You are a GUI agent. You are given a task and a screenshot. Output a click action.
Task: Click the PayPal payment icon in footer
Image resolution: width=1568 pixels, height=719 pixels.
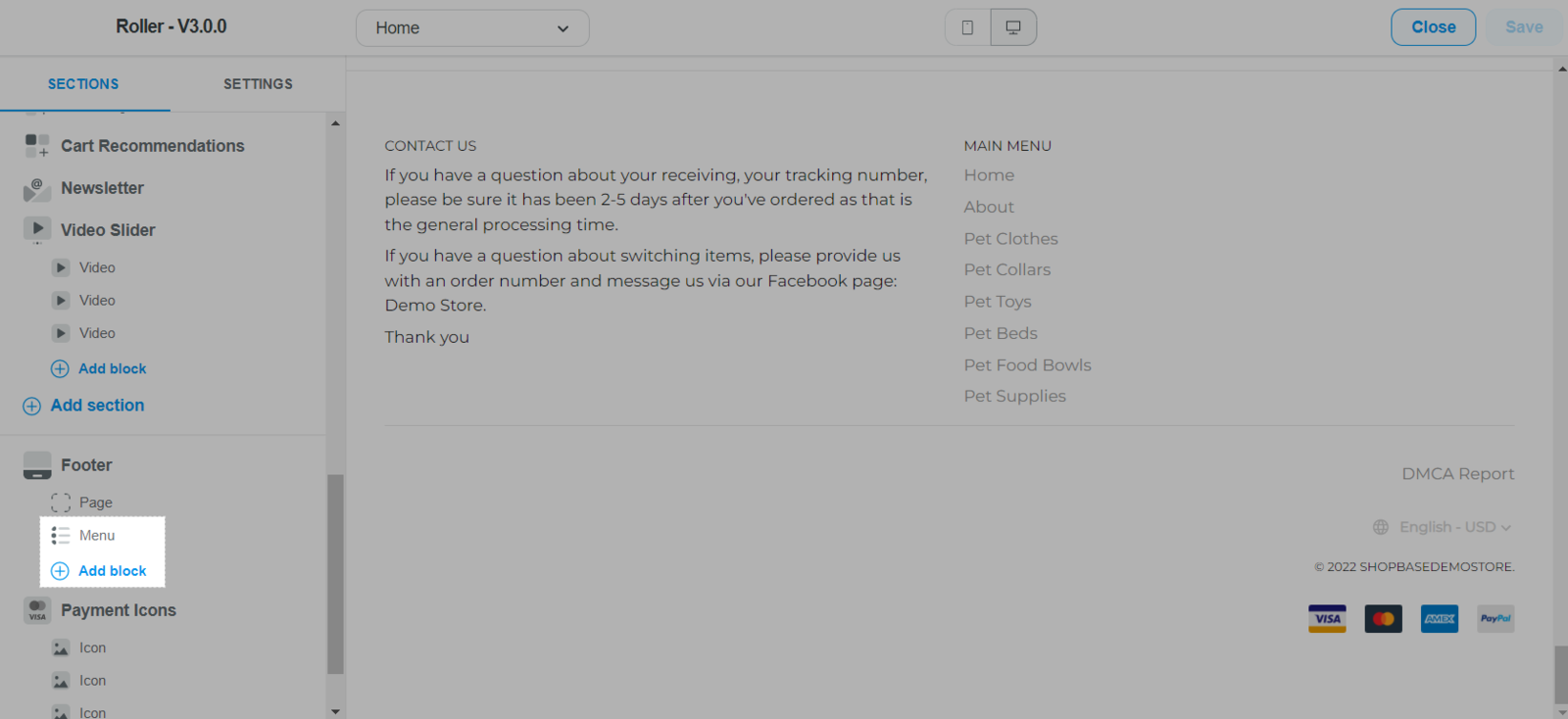[x=1495, y=619]
